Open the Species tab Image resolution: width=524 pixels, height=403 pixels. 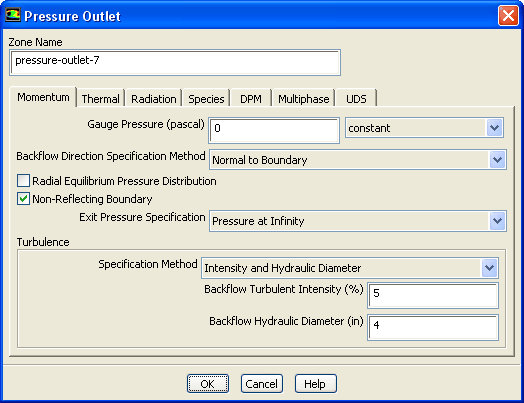(206, 99)
